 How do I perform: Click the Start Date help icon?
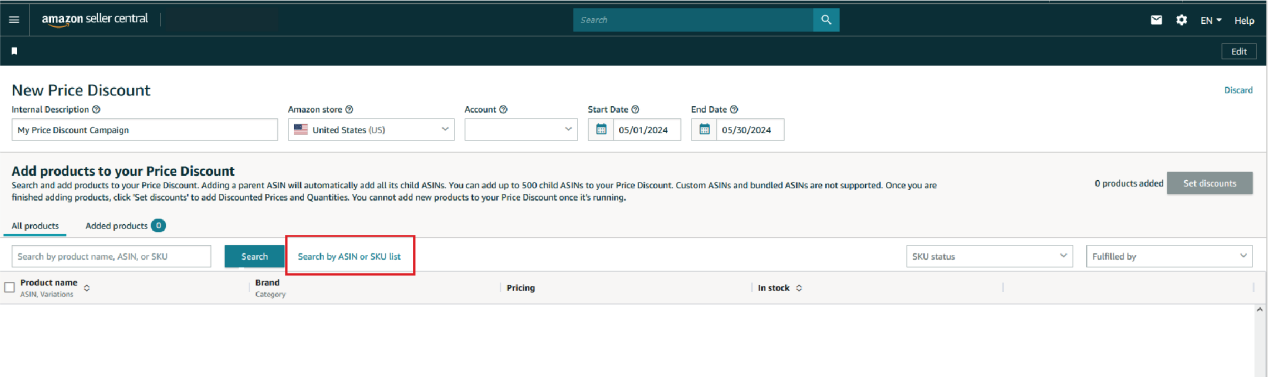(635, 109)
